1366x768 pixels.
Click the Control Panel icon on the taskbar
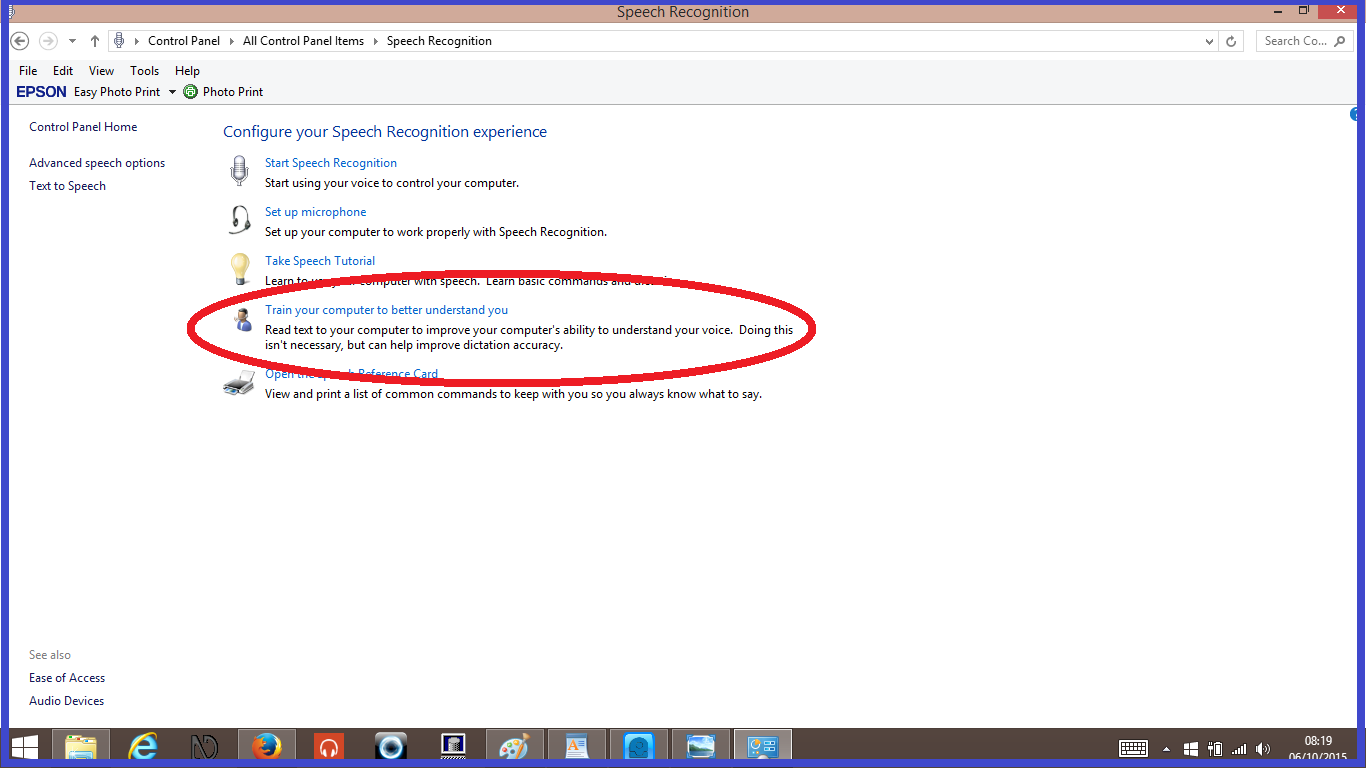[x=763, y=747]
